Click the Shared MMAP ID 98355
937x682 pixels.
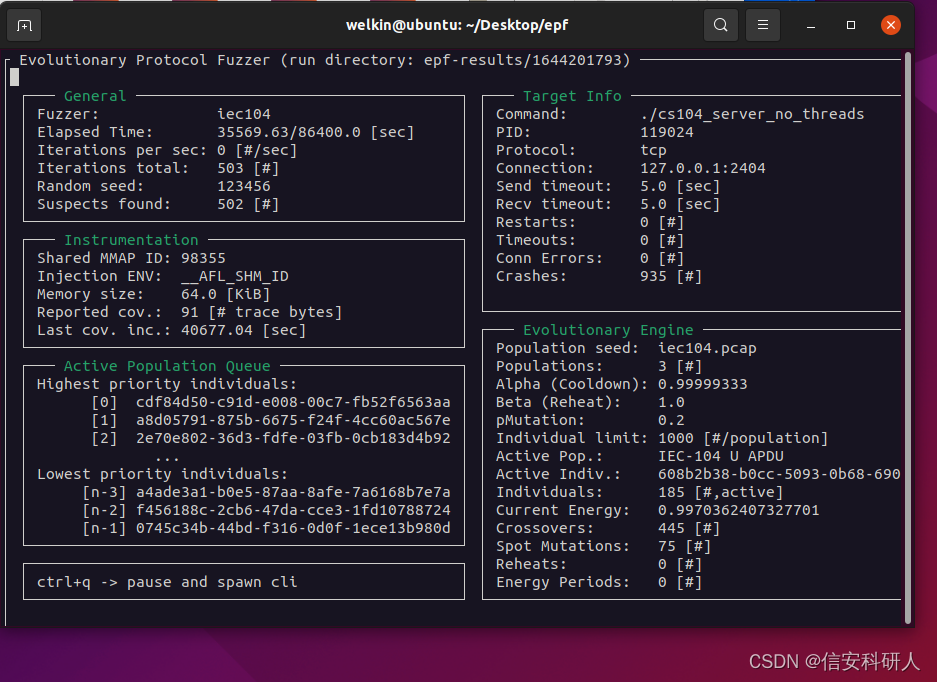(203, 258)
